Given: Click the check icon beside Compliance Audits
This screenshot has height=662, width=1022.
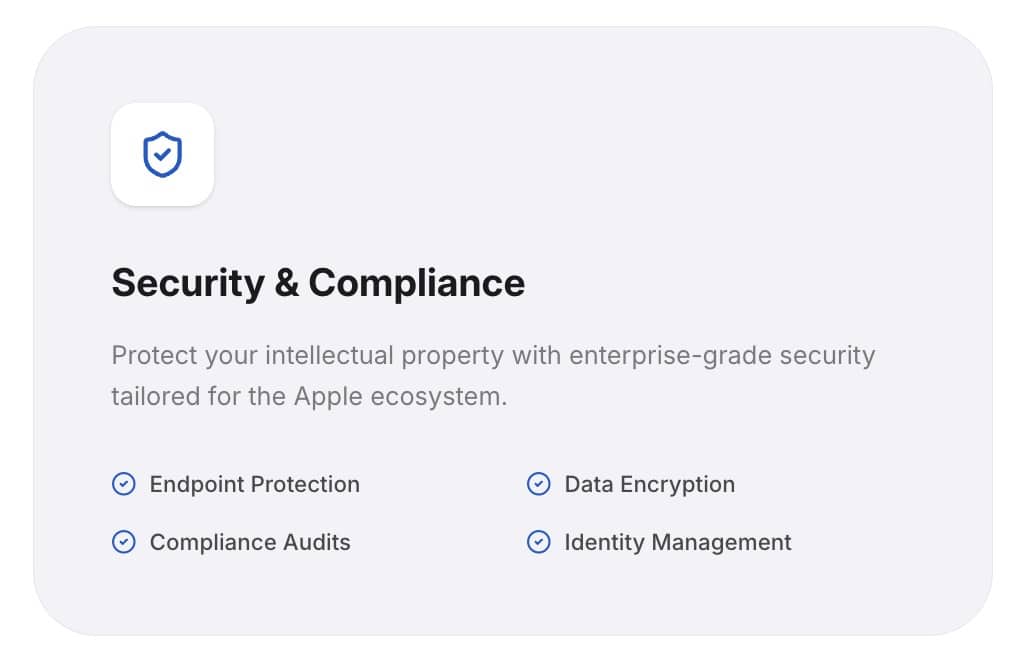Looking at the screenshot, I should (123, 542).
